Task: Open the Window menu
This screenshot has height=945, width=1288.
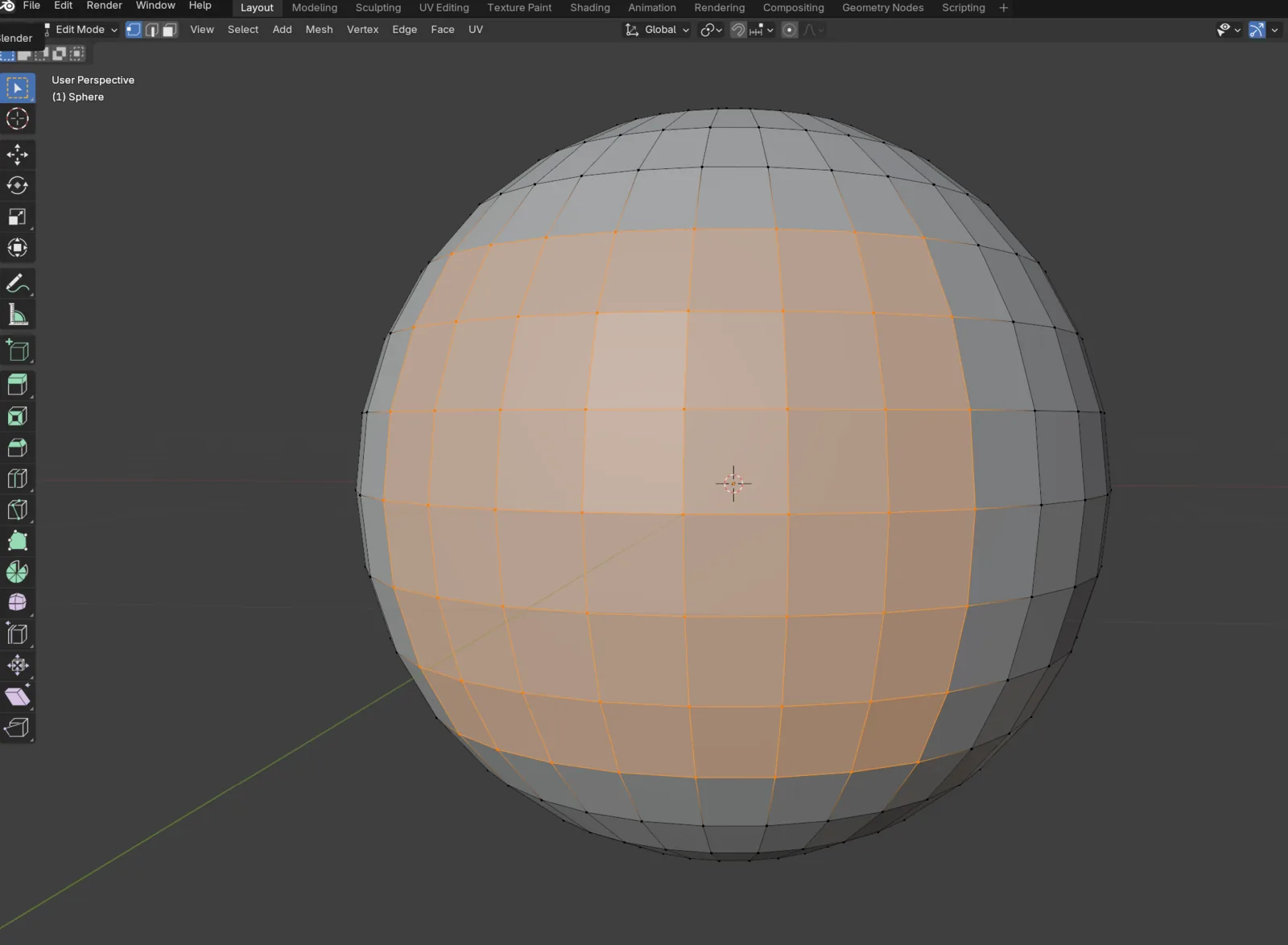Action: tap(155, 6)
